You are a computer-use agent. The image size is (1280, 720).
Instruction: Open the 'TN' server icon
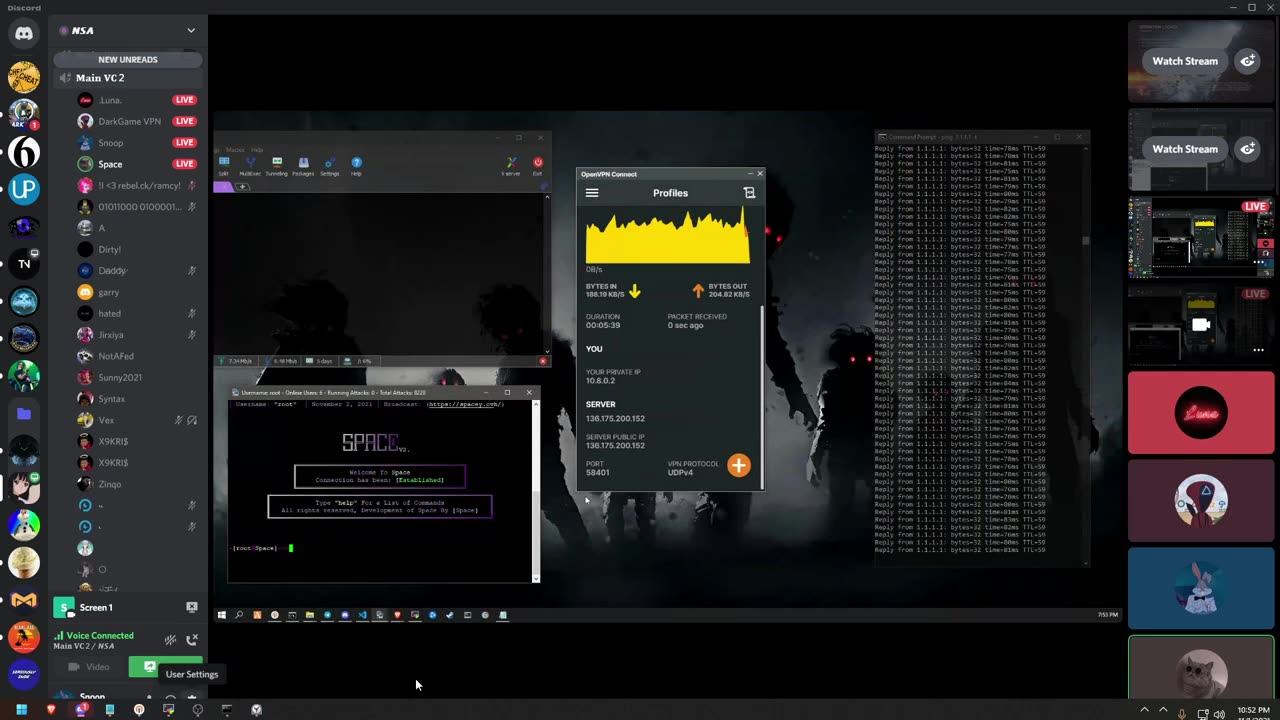(x=24, y=264)
